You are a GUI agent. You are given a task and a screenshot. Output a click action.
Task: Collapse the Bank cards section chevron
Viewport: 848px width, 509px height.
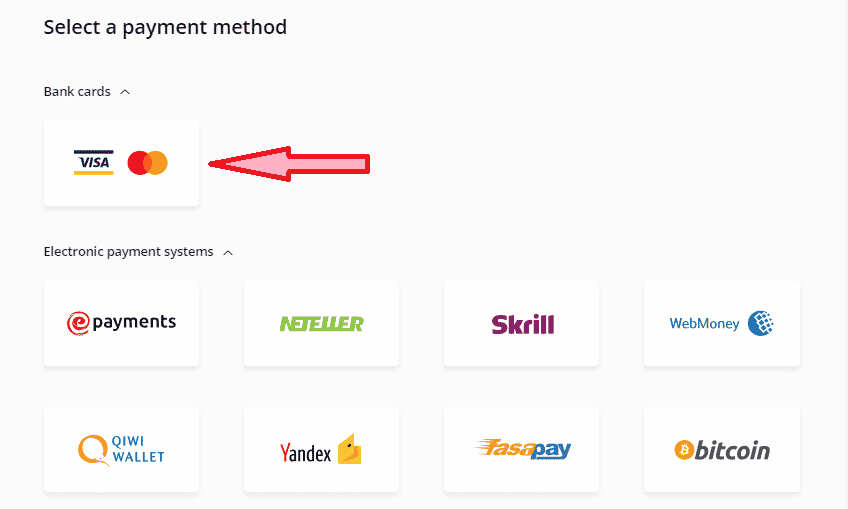point(125,92)
